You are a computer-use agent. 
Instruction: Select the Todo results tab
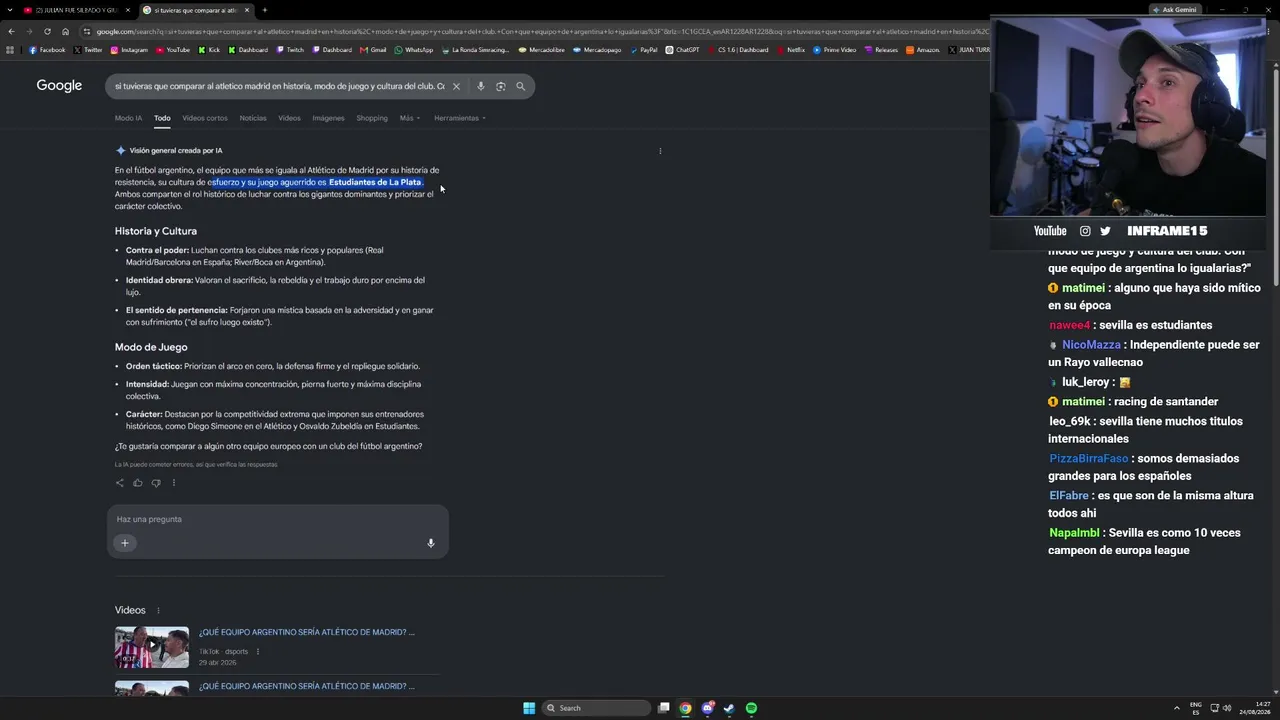pyautogui.click(x=162, y=118)
